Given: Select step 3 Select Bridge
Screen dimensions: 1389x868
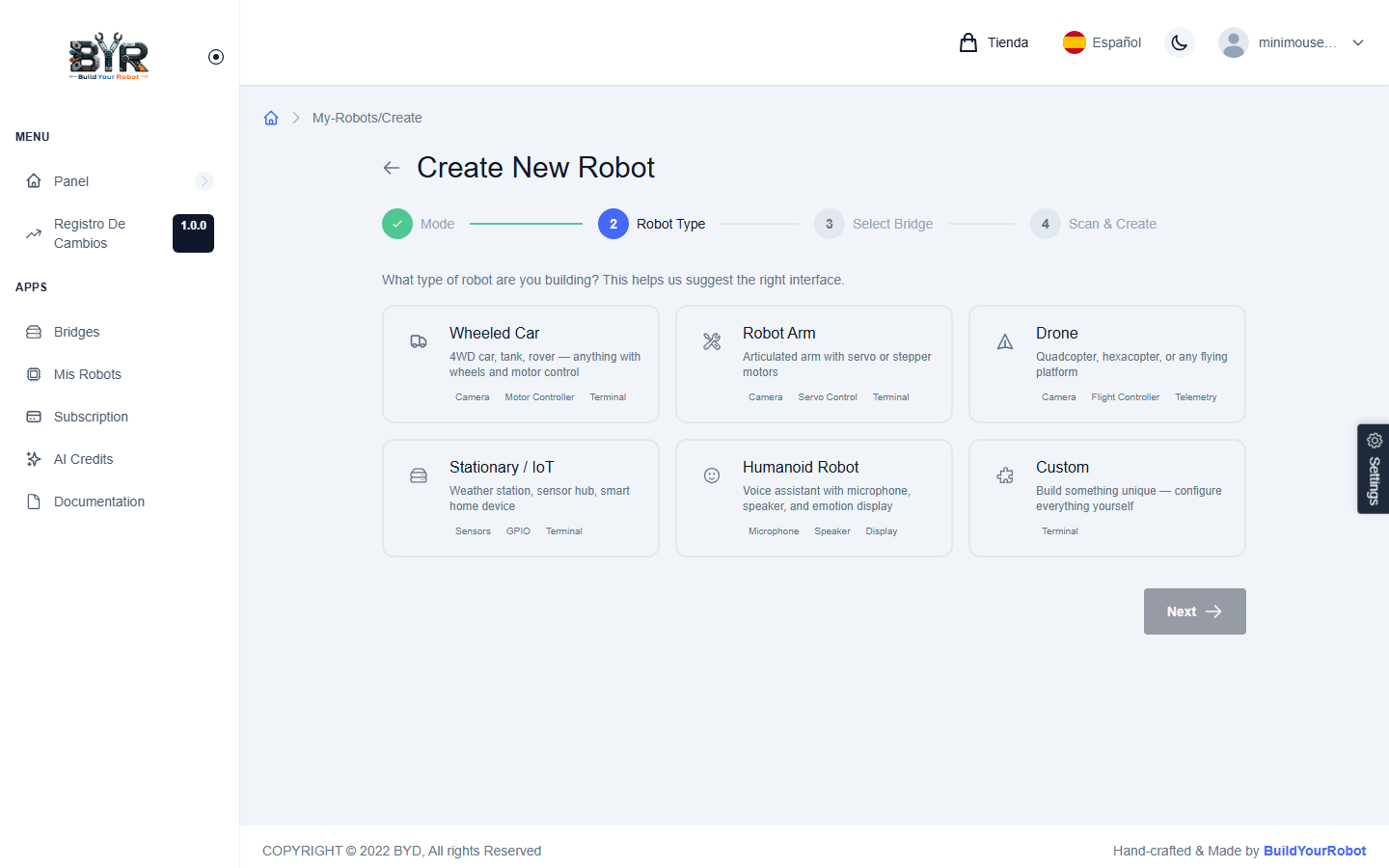Looking at the screenshot, I should coord(874,224).
